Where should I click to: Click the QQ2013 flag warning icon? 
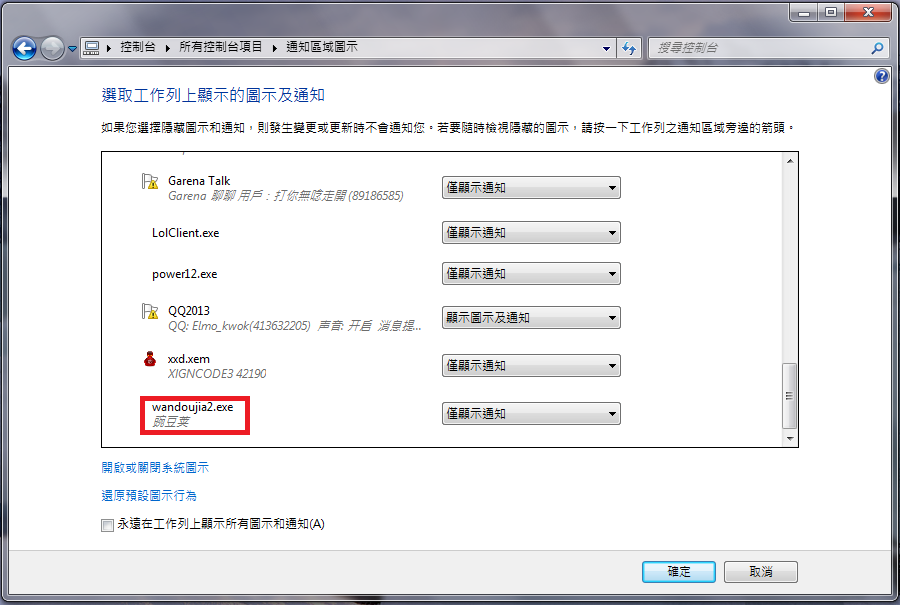click(150, 311)
